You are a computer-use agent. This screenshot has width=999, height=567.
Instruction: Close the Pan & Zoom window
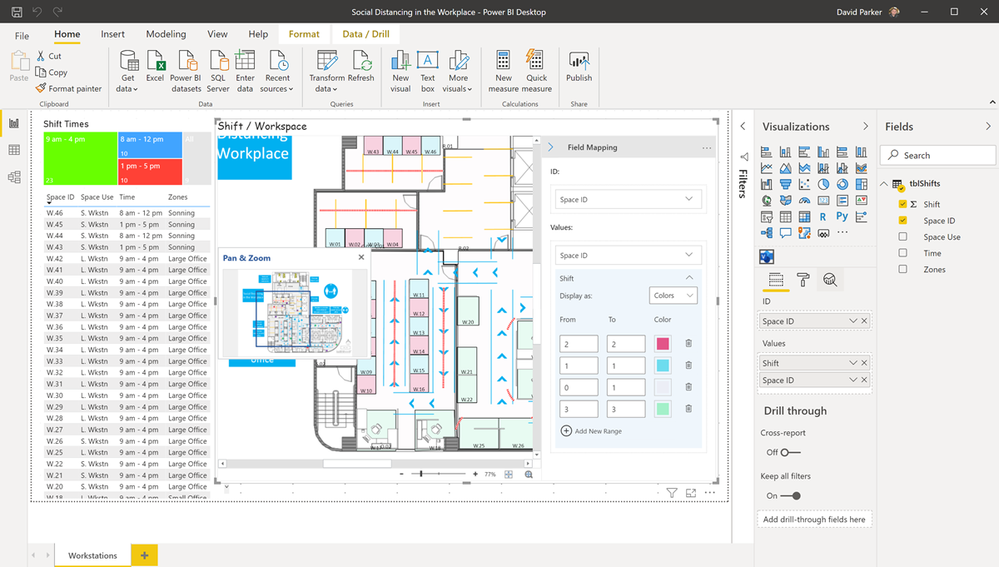(361, 257)
